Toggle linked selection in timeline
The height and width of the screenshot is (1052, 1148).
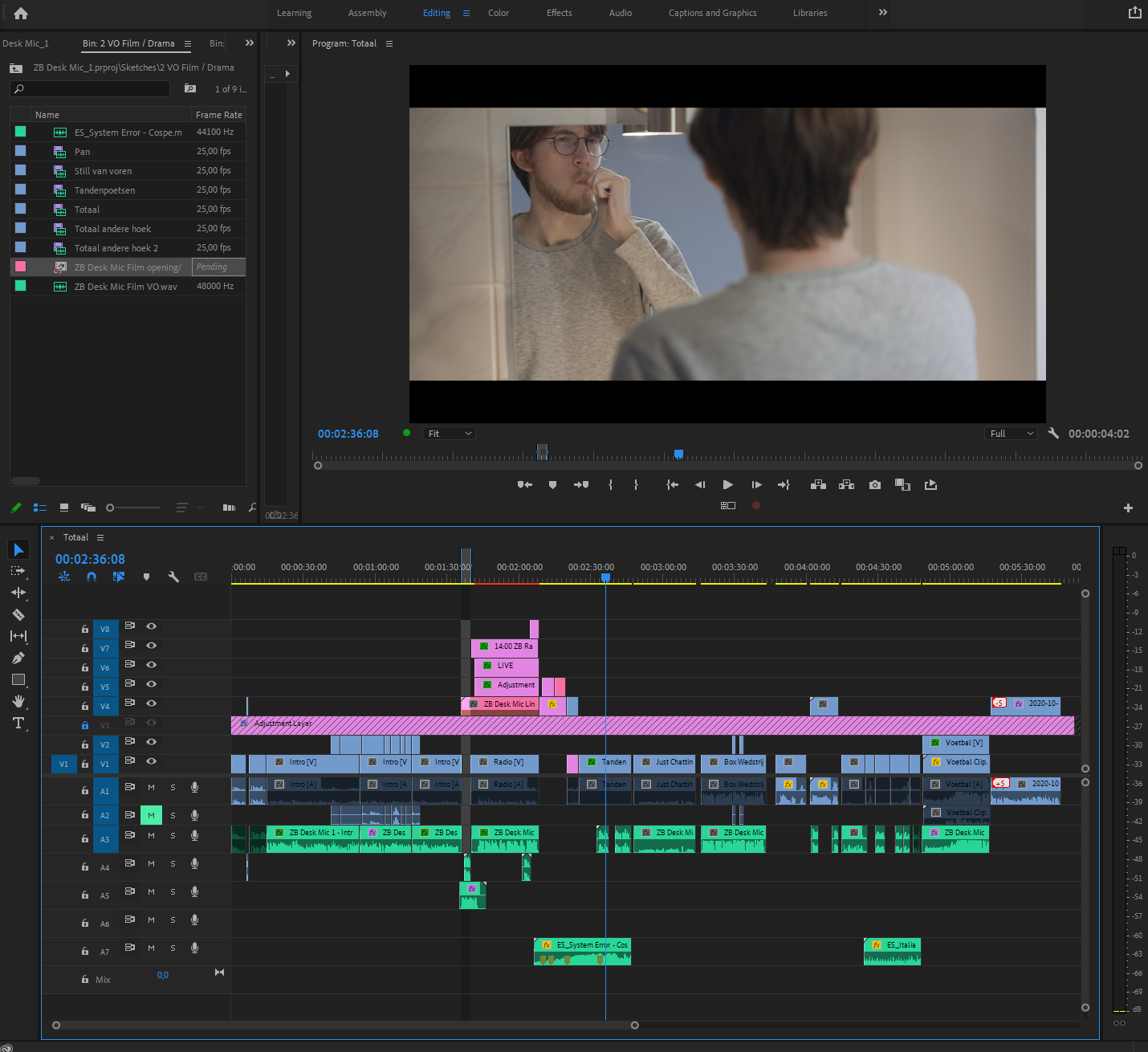[119, 577]
